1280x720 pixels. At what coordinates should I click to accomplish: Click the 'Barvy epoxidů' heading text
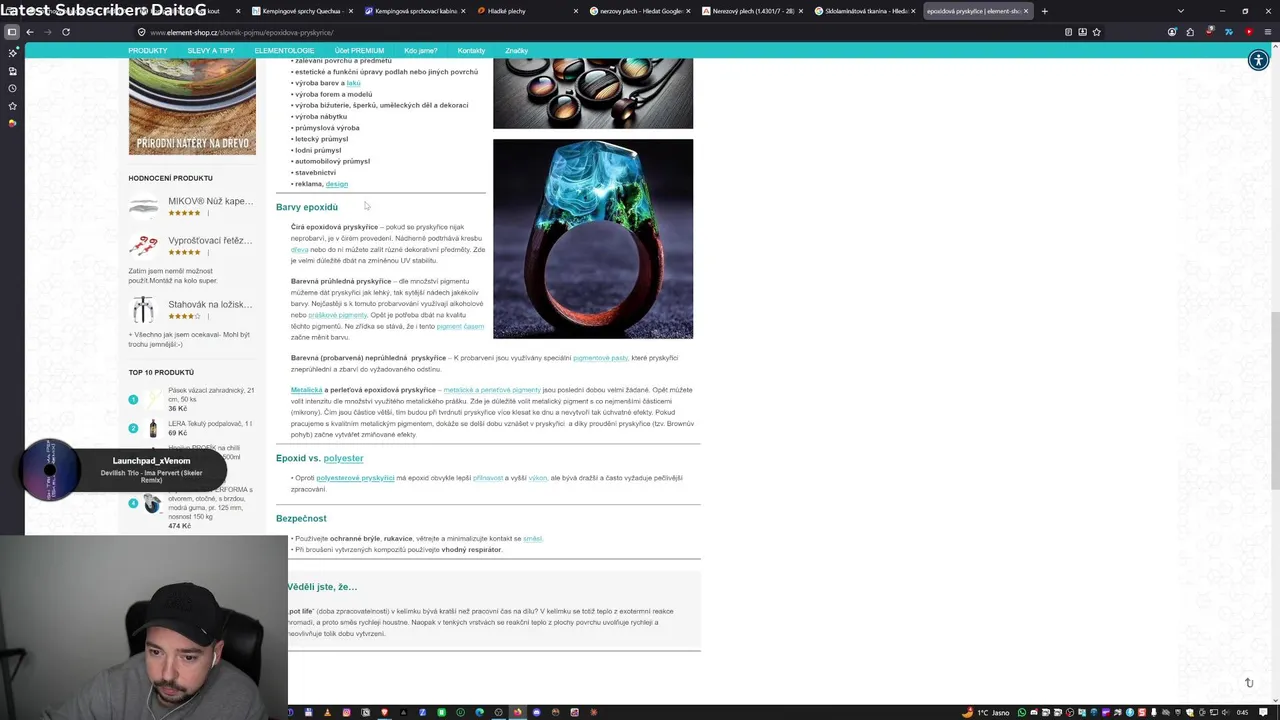(x=307, y=207)
